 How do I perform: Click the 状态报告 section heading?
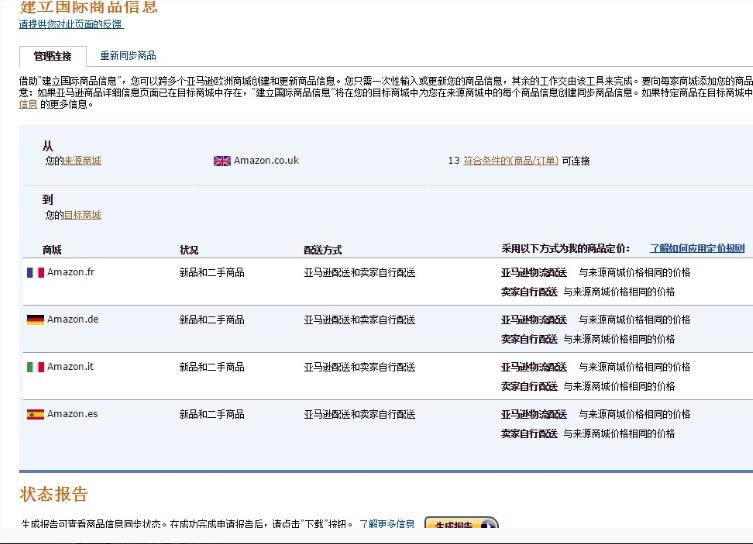coord(54,494)
